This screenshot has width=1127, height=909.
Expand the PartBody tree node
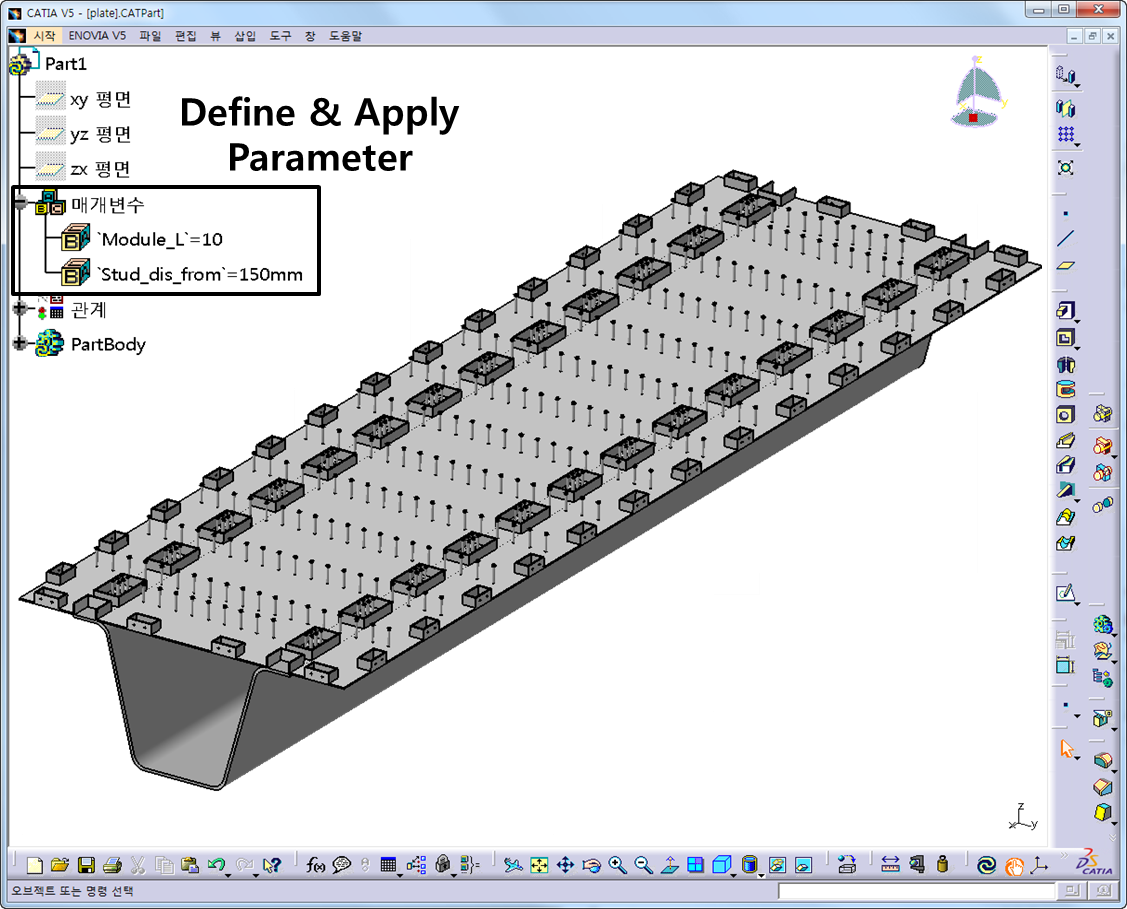coord(20,343)
